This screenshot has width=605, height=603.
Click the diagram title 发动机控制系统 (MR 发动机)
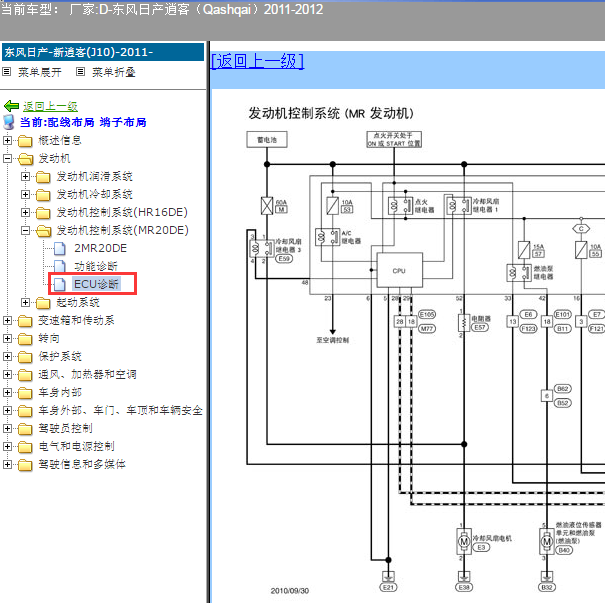coord(331,113)
